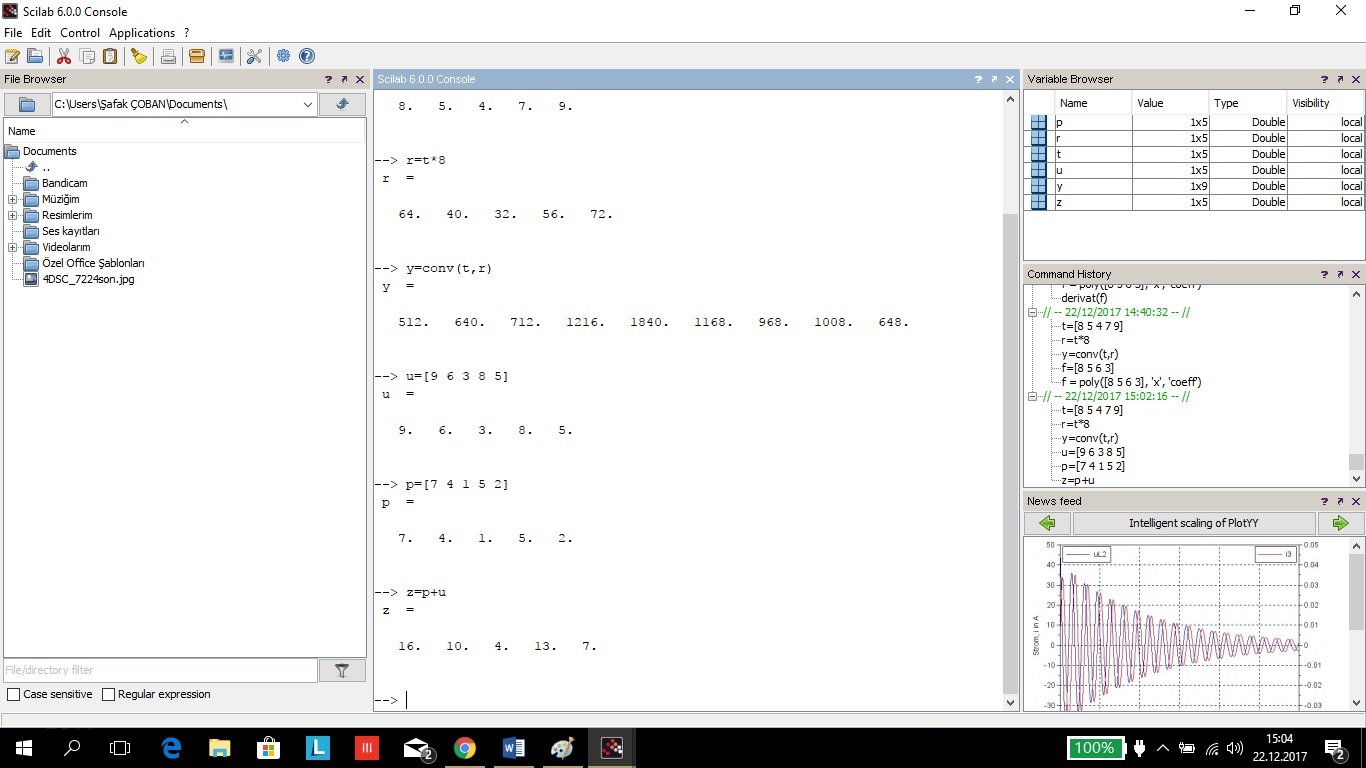This screenshot has width=1366, height=768.
Task: Undock the News feed panel
Action: click(x=1340, y=501)
